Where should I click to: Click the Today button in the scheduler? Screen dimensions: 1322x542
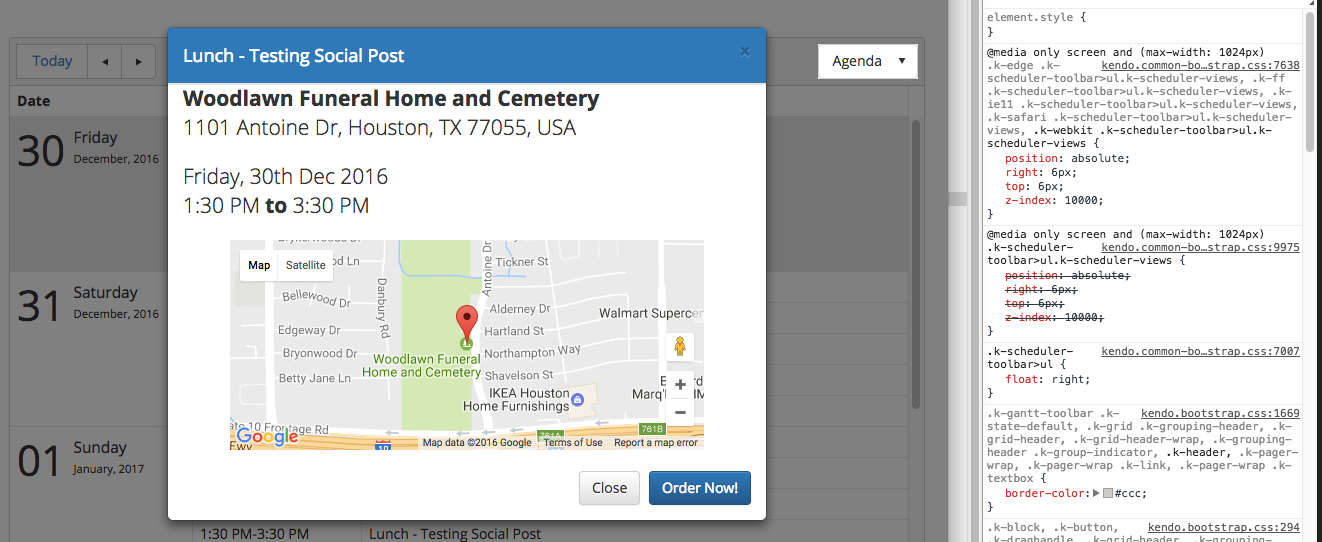pos(52,62)
